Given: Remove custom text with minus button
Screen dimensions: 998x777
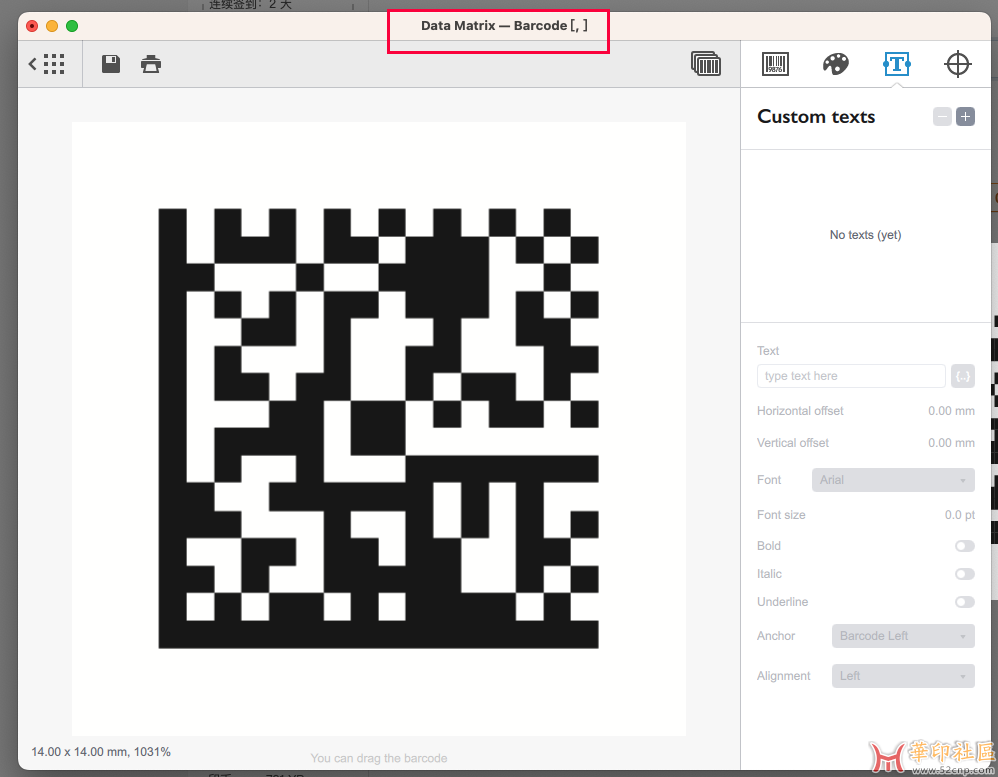Looking at the screenshot, I should (942, 116).
